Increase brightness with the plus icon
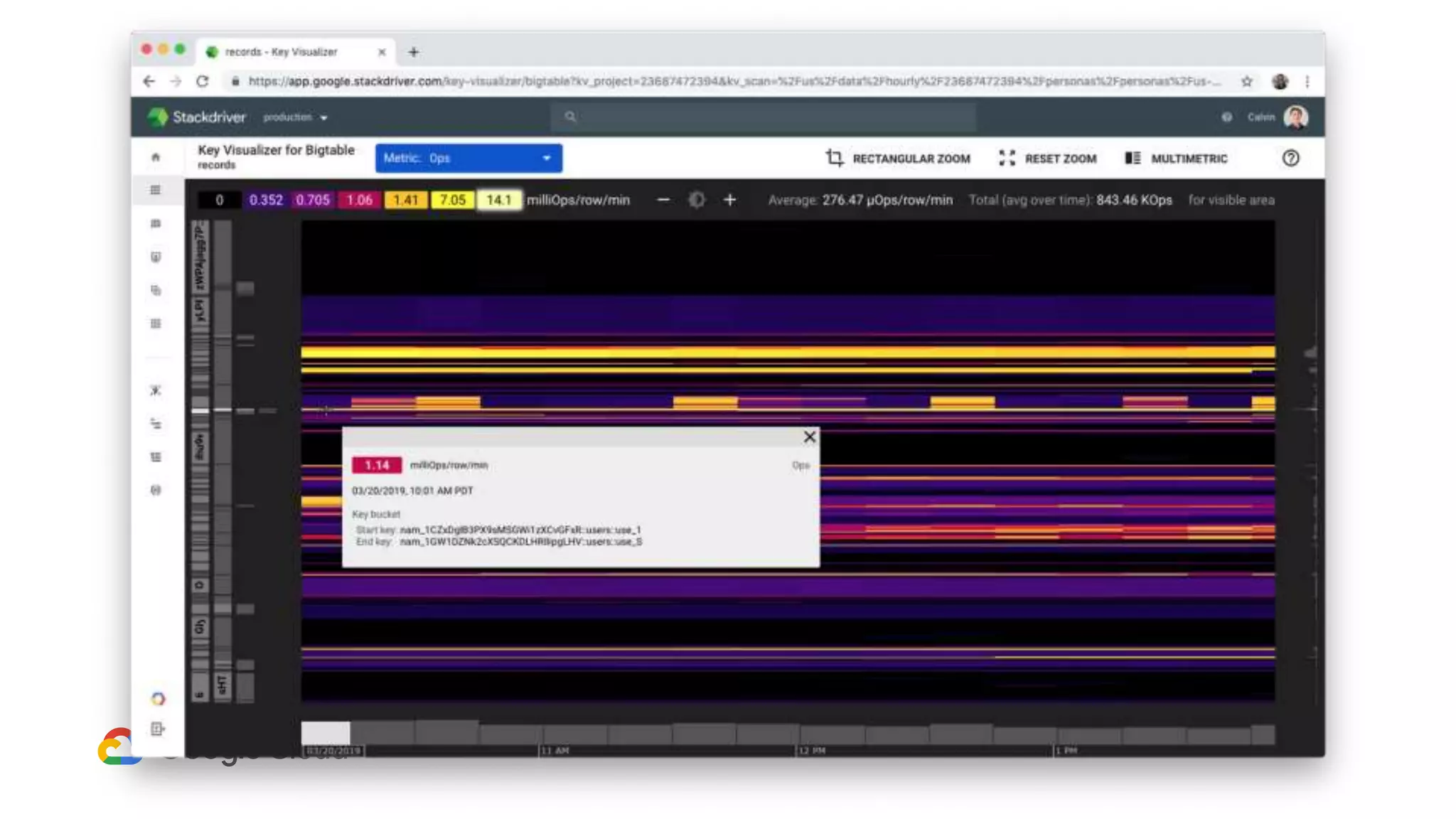The width and height of the screenshot is (1456, 819). pyautogui.click(x=729, y=200)
